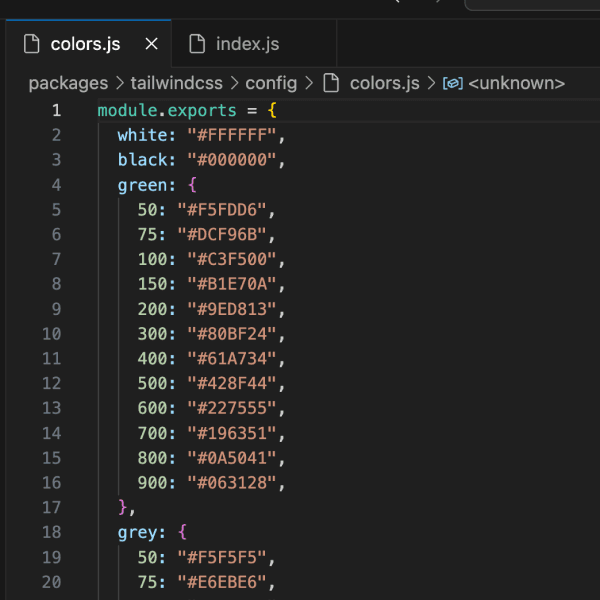Click the symbol icon beside <unknown> breadcrumb
Image resolution: width=600 pixels, height=600 pixels.
tap(452, 83)
